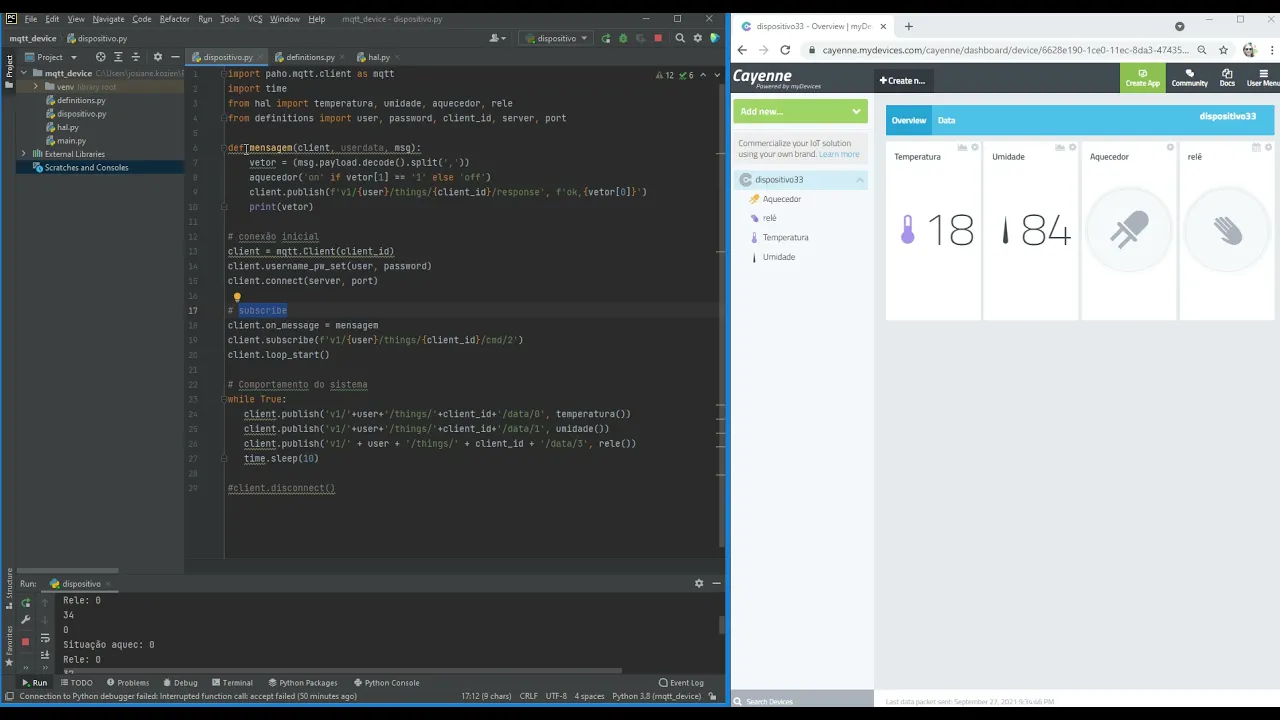Open the Temperatura widget settings gear
Image resolution: width=1280 pixels, height=720 pixels.
[975, 147]
